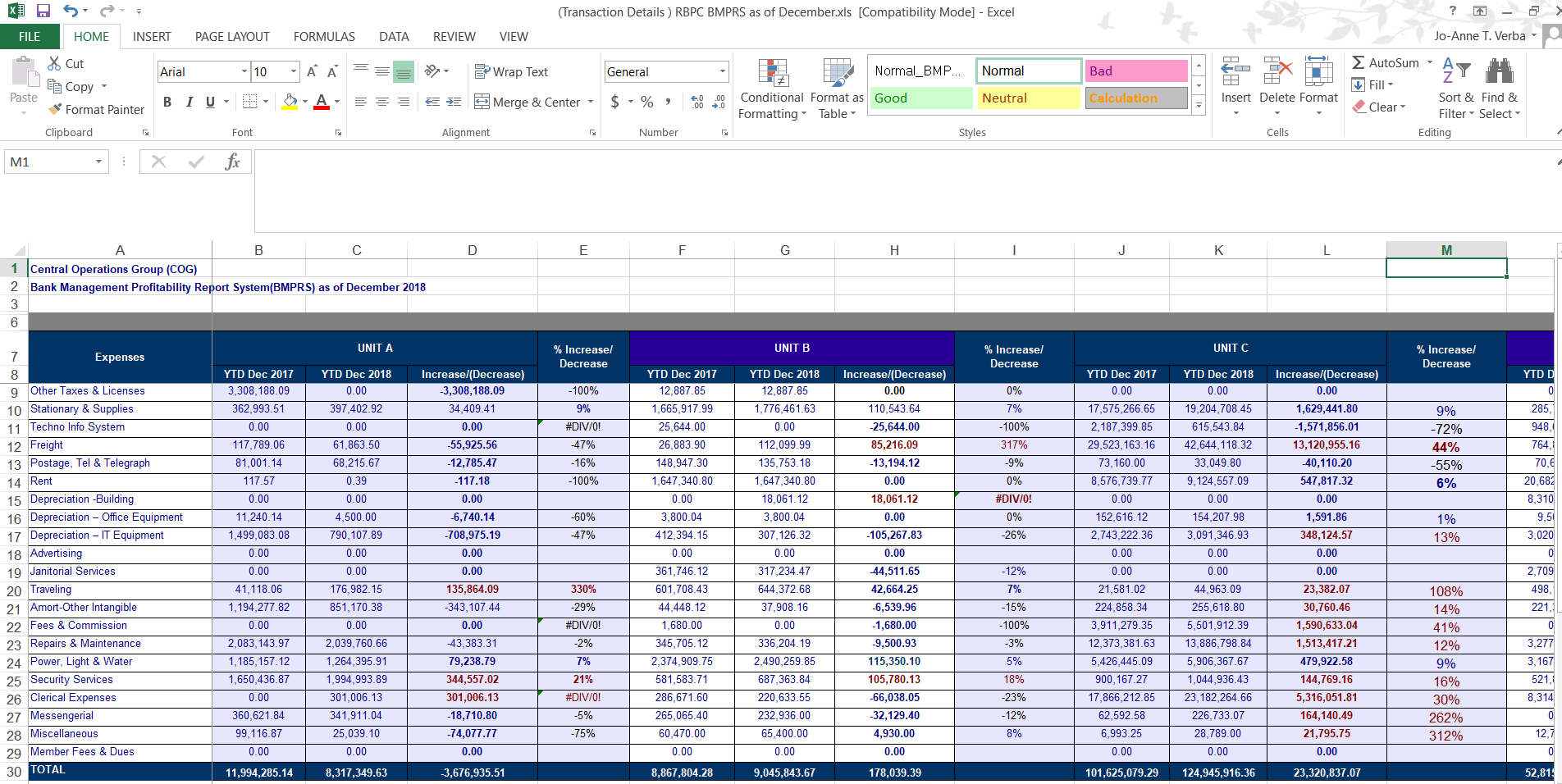Open Find & Select binoculars
The width and height of the screenshot is (1562, 784).
[x=1500, y=89]
